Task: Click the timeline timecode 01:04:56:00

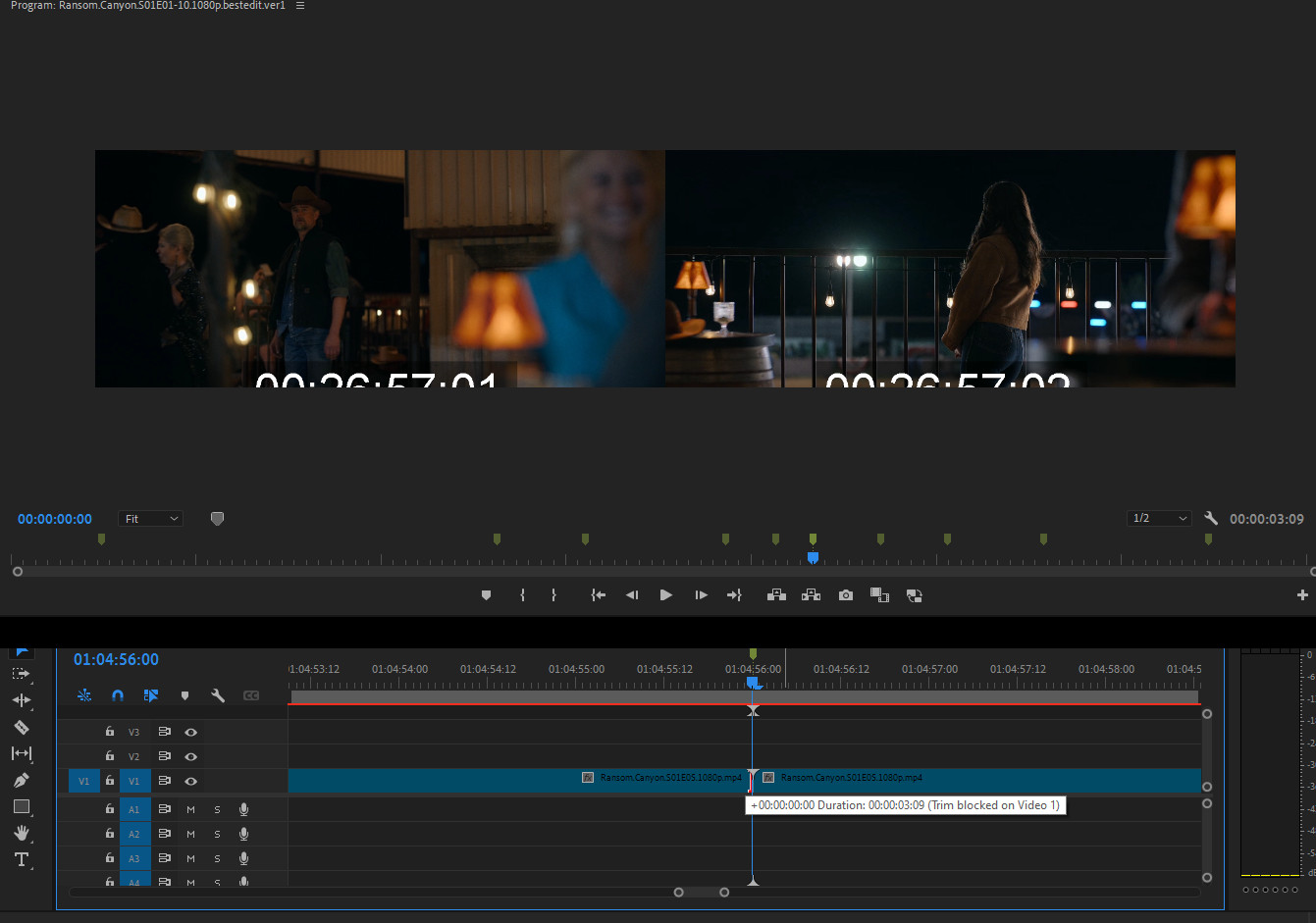Action: (x=116, y=660)
